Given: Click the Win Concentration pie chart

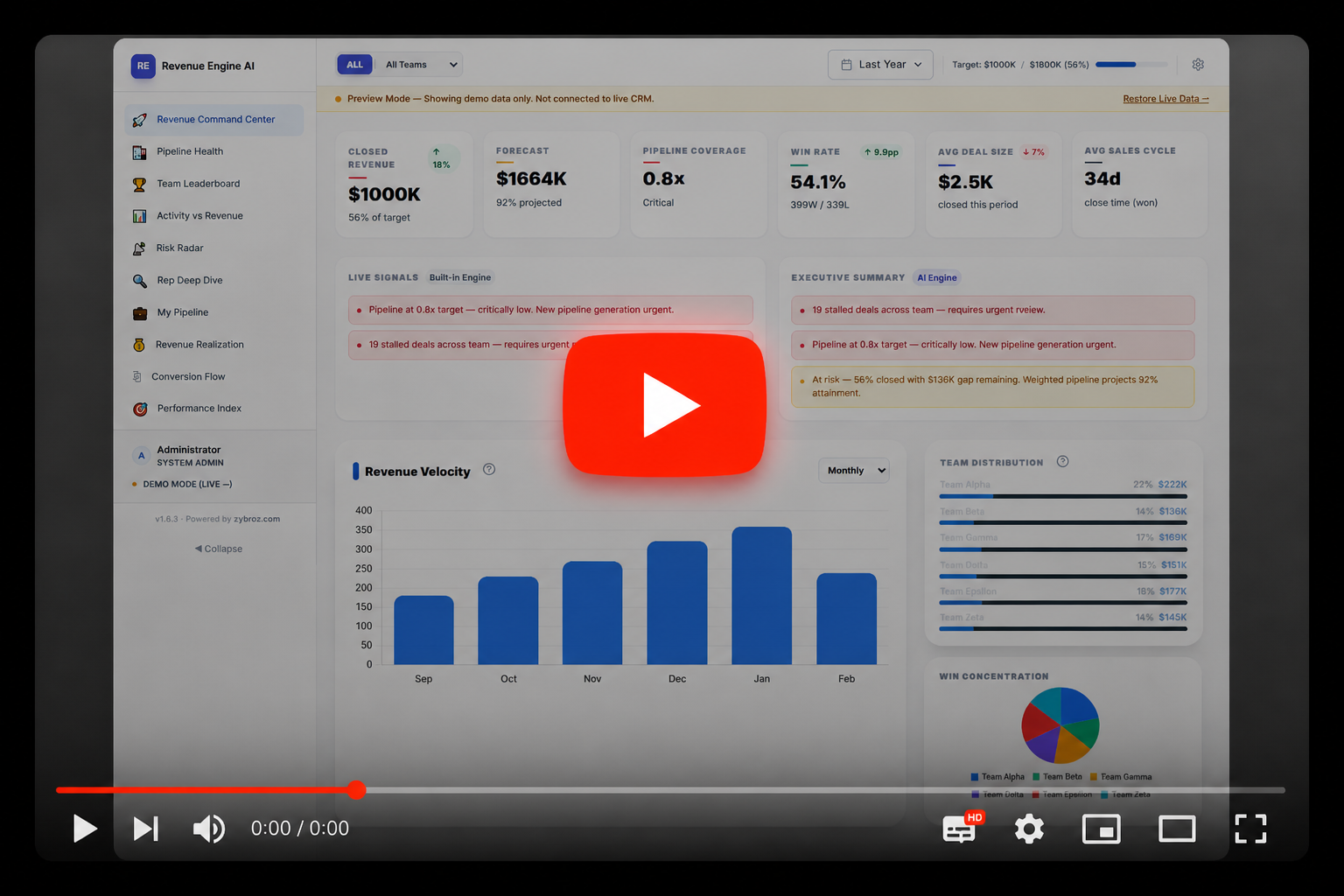Looking at the screenshot, I should tap(1060, 725).
